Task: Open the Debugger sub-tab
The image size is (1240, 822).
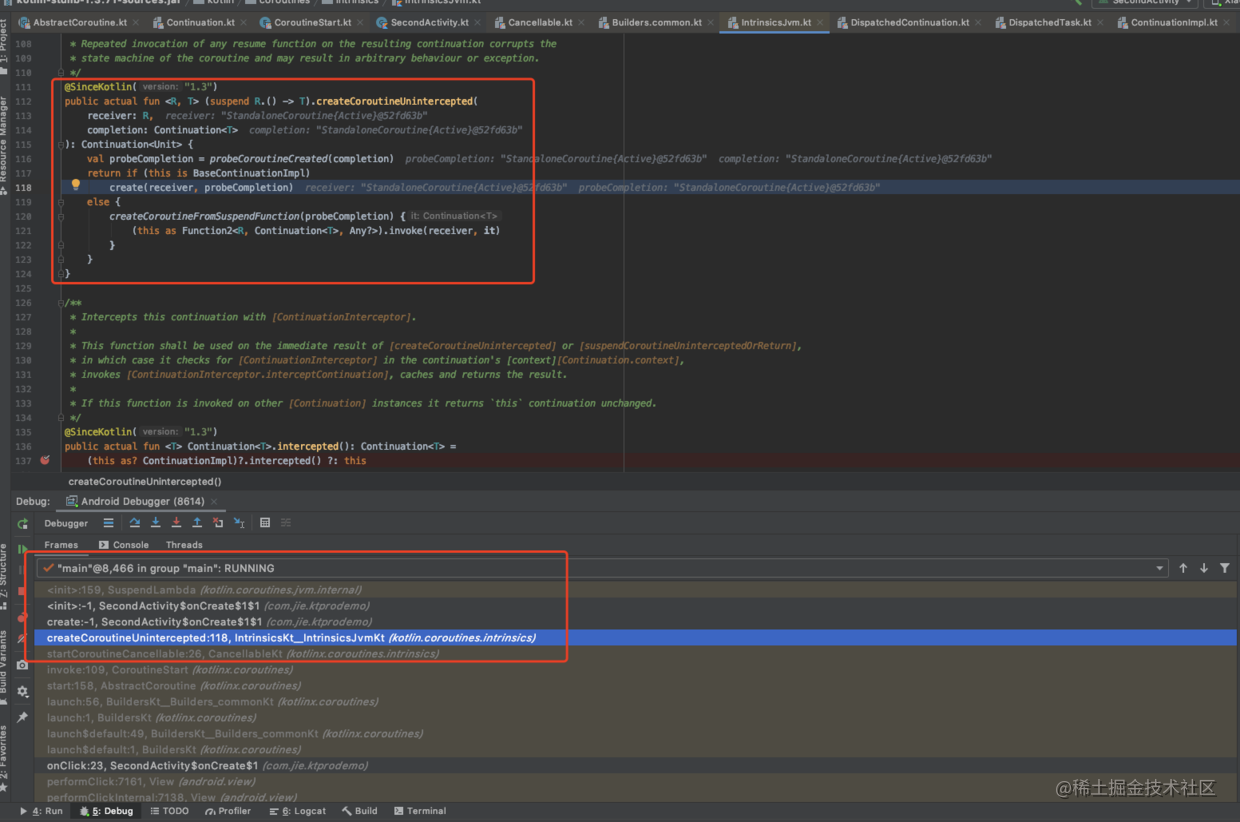Action: pos(66,523)
